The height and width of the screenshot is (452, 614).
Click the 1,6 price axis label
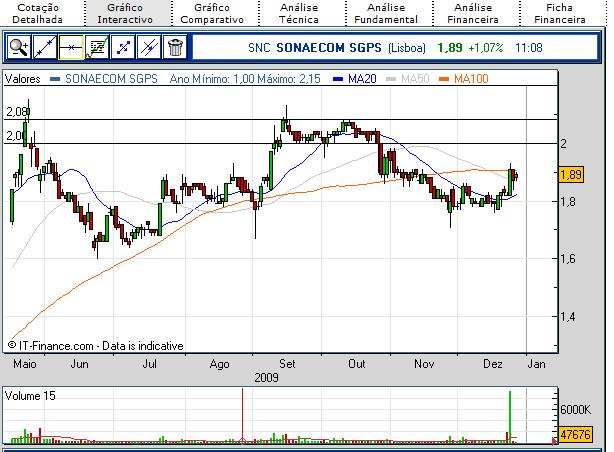[x=568, y=259]
